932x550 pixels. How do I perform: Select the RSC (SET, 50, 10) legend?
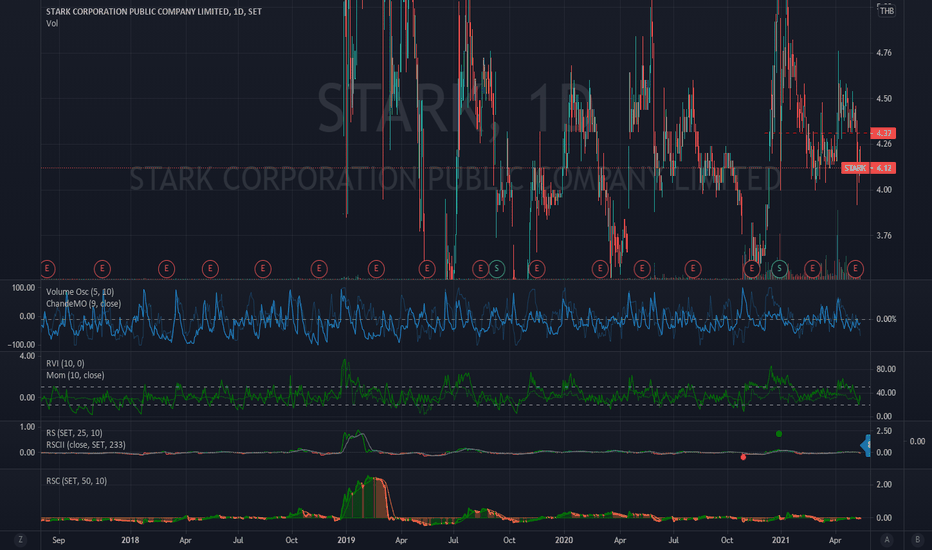click(77, 480)
